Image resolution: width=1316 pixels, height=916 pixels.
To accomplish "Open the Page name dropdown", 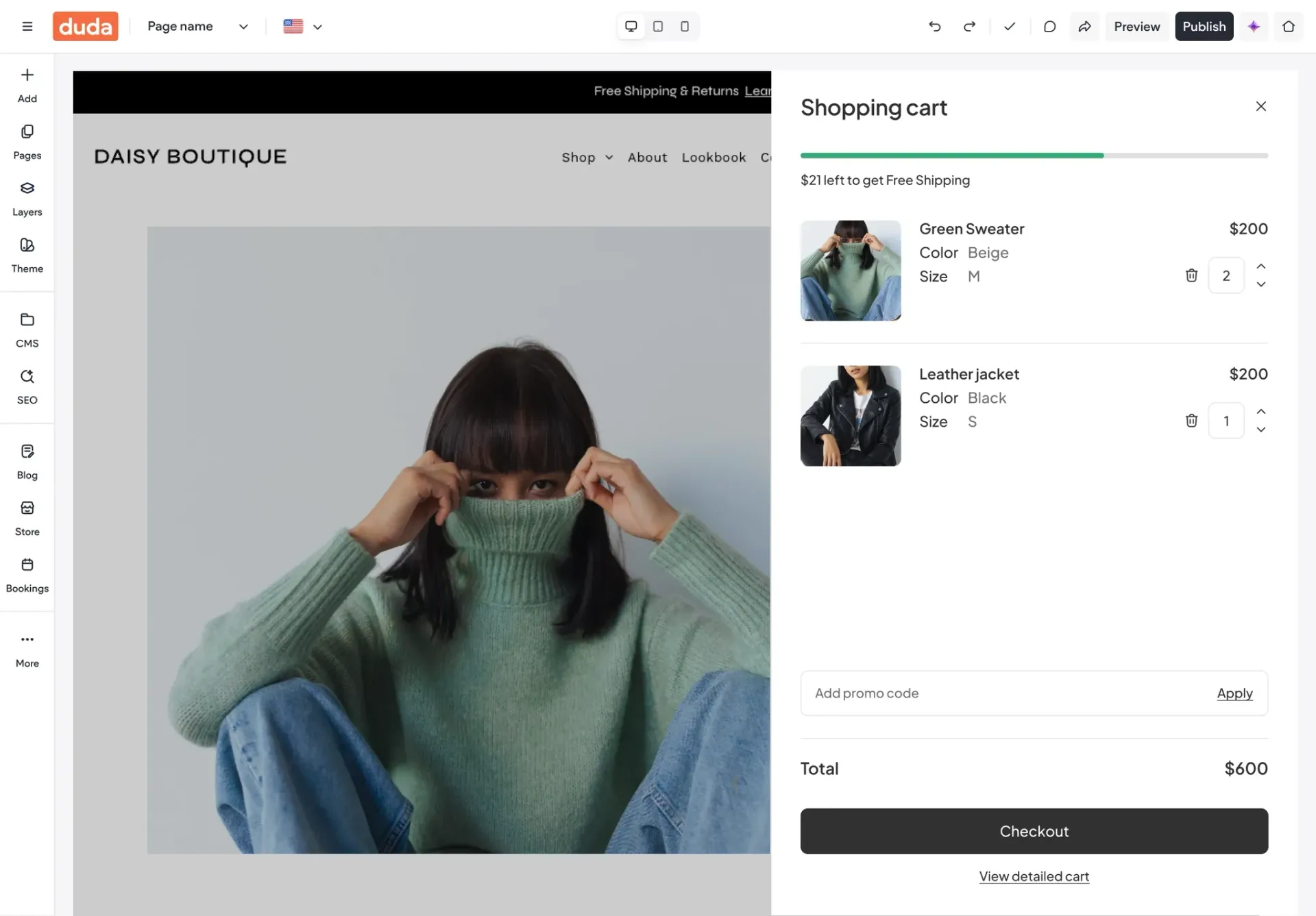I will click(197, 26).
